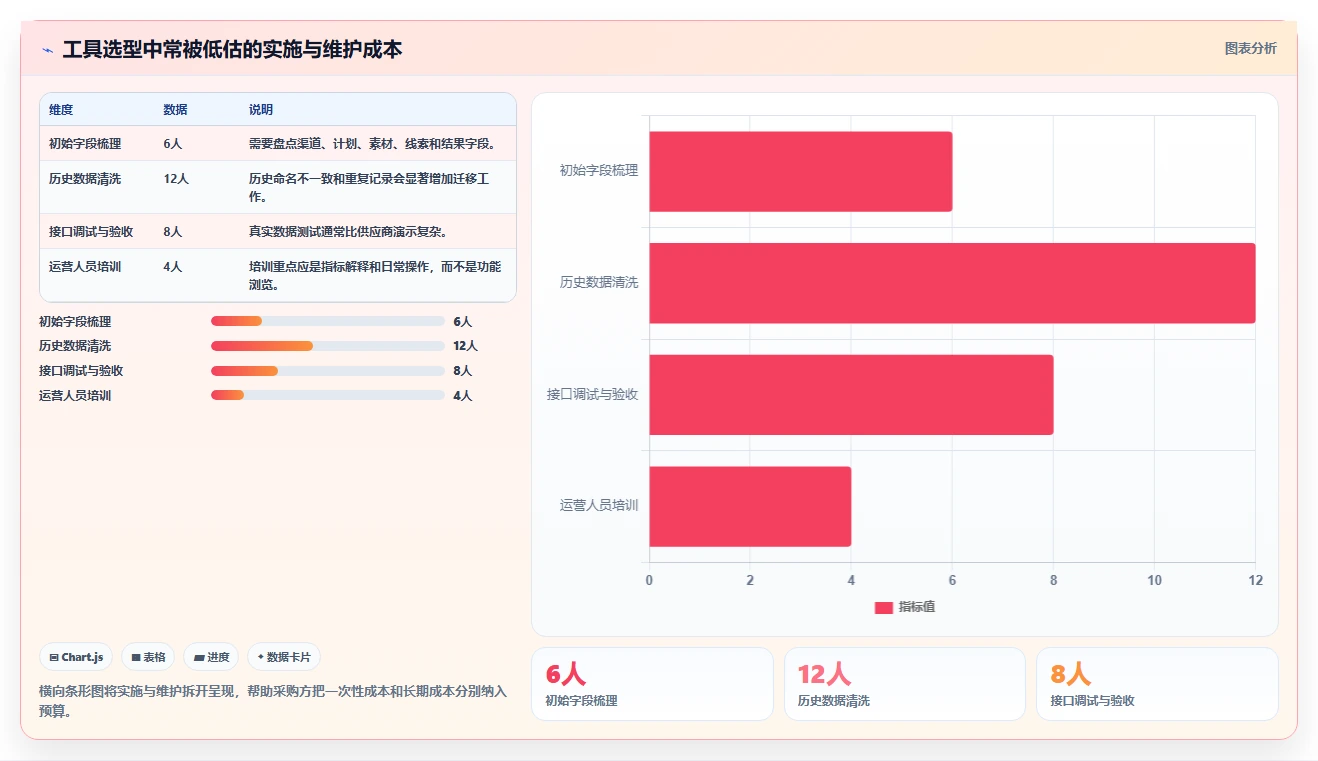This screenshot has width=1318, height=761.
Task: Click the 运营人员培训 progress row label
Action: pyautogui.click(x=75, y=396)
